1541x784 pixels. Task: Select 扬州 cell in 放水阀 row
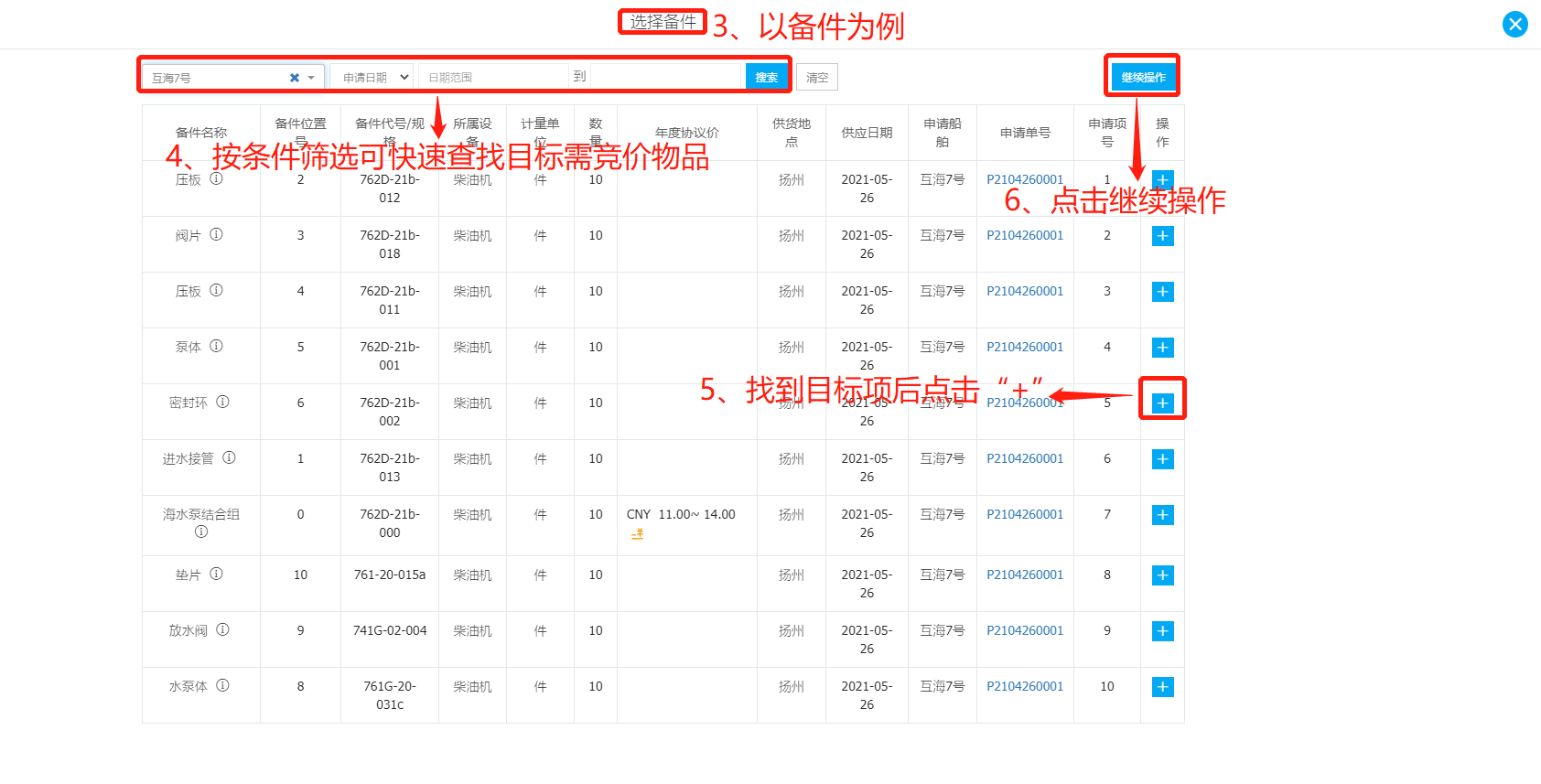coord(792,639)
